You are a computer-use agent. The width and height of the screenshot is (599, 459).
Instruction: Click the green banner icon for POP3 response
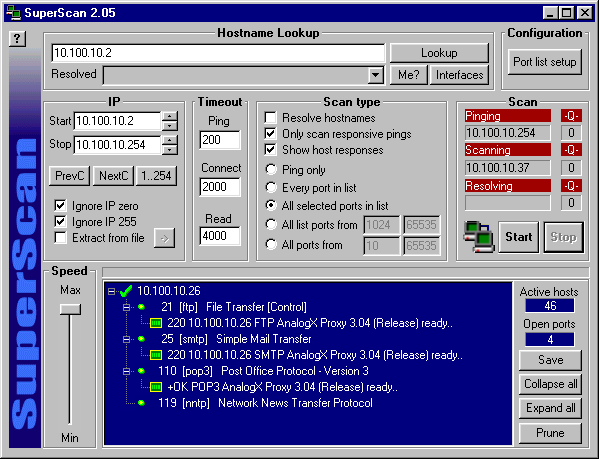pos(156,387)
